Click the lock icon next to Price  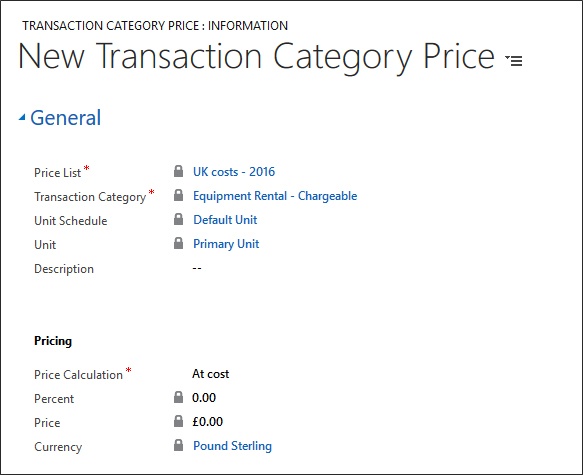click(178, 421)
